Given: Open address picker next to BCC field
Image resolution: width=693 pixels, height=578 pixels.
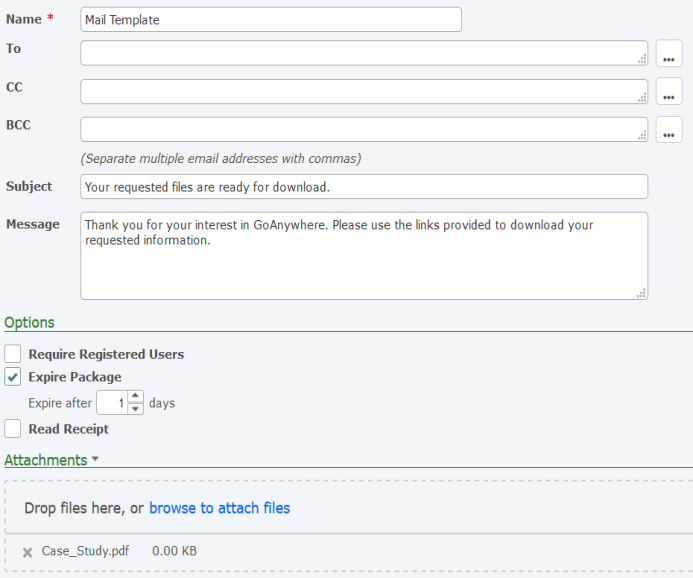Looking at the screenshot, I should click(669, 130).
